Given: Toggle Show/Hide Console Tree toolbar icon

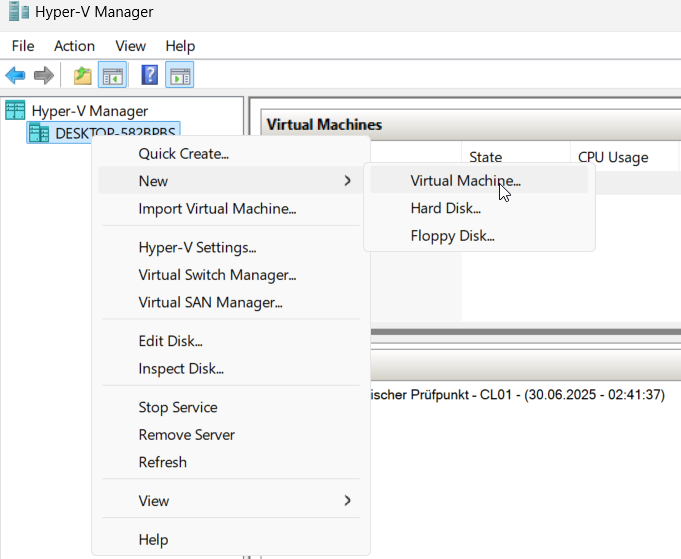Looking at the screenshot, I should click(112, 76).
